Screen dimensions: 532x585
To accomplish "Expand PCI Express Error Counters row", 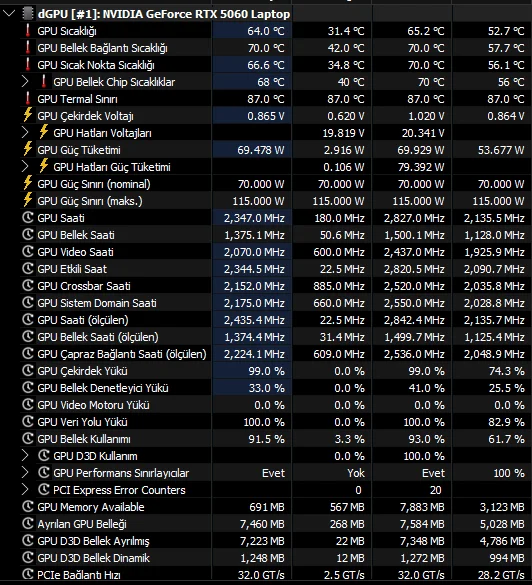I will click(x=25, y=489).
